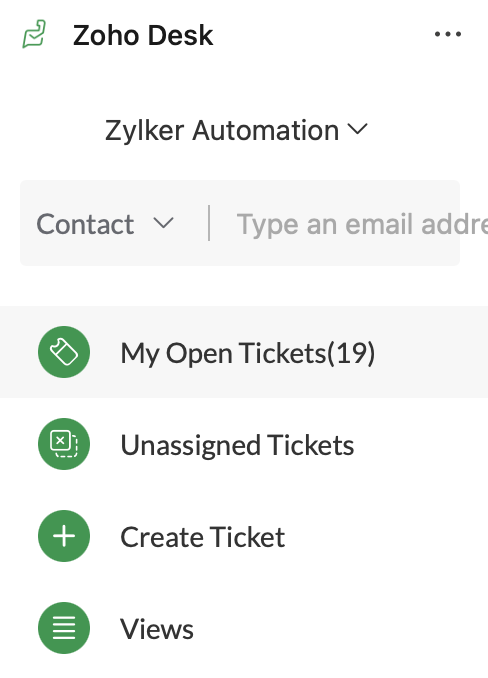488x678 pixels.
Task: Click the (19) open ticket count
Action: pyautogui.click(x=351, y=353)
